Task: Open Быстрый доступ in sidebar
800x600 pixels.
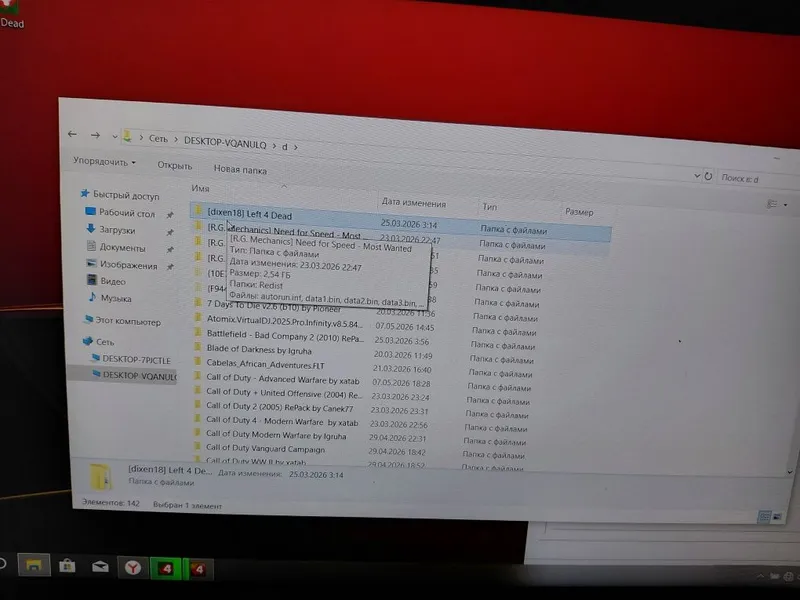Action: coord(120,195)
